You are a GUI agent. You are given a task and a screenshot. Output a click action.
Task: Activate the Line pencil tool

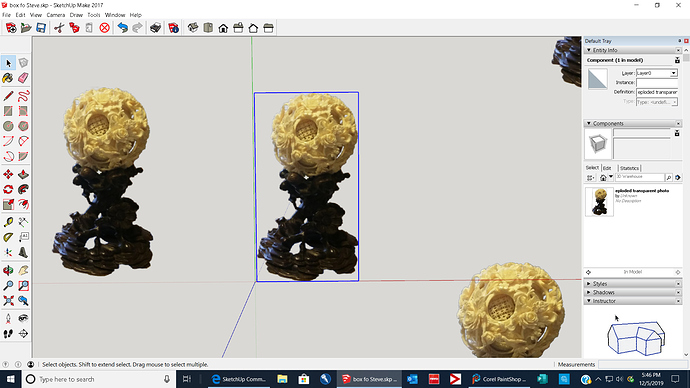point(8,96)
